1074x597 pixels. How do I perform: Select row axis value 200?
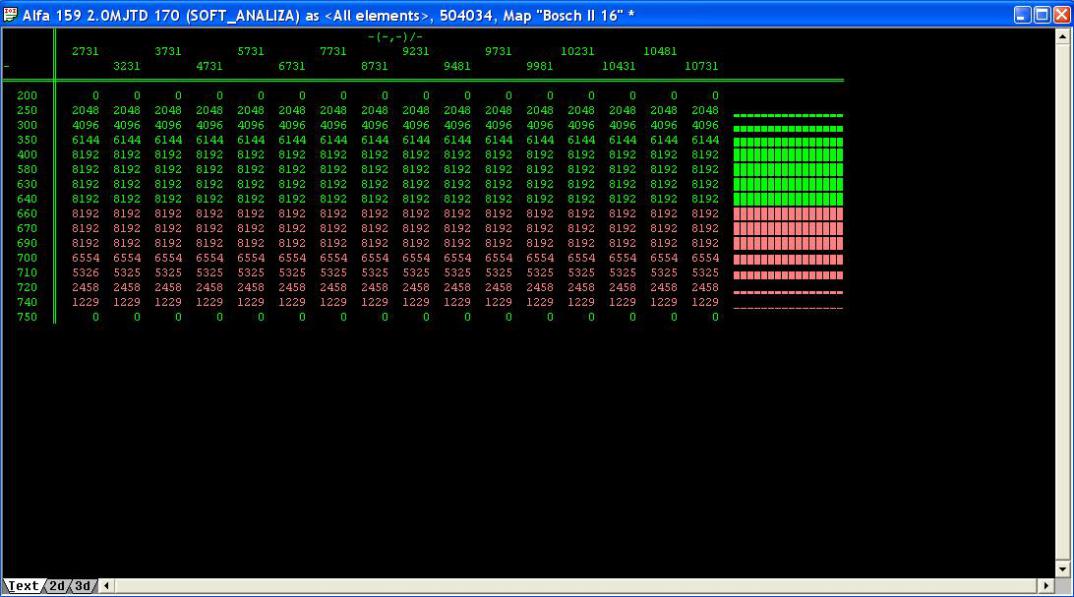click(27, 96)
